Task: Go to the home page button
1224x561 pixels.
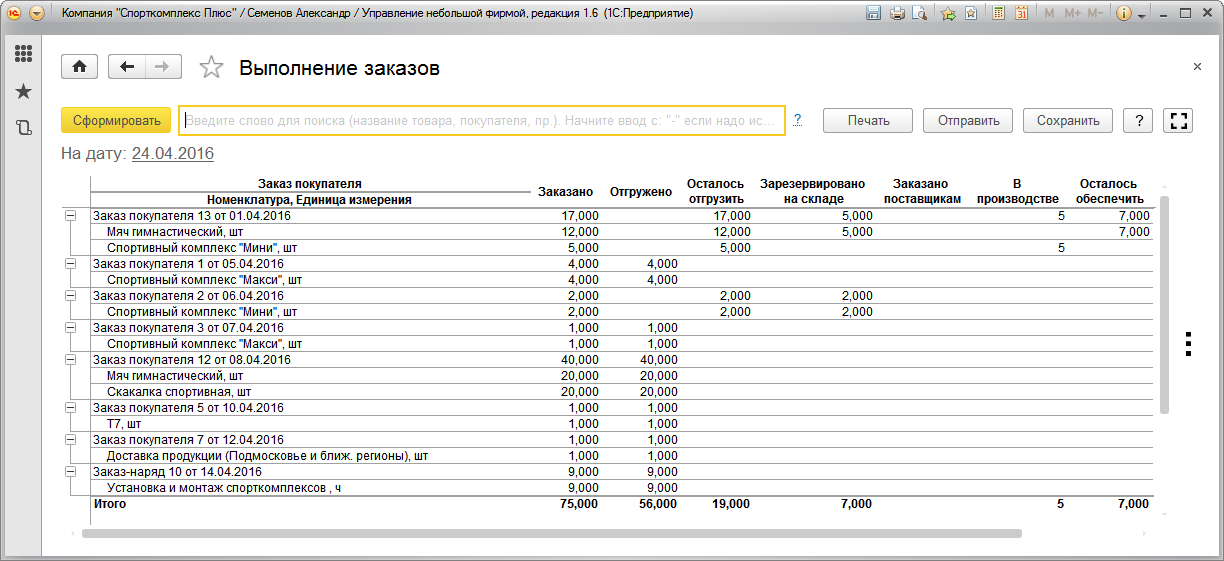Action: 79,67
